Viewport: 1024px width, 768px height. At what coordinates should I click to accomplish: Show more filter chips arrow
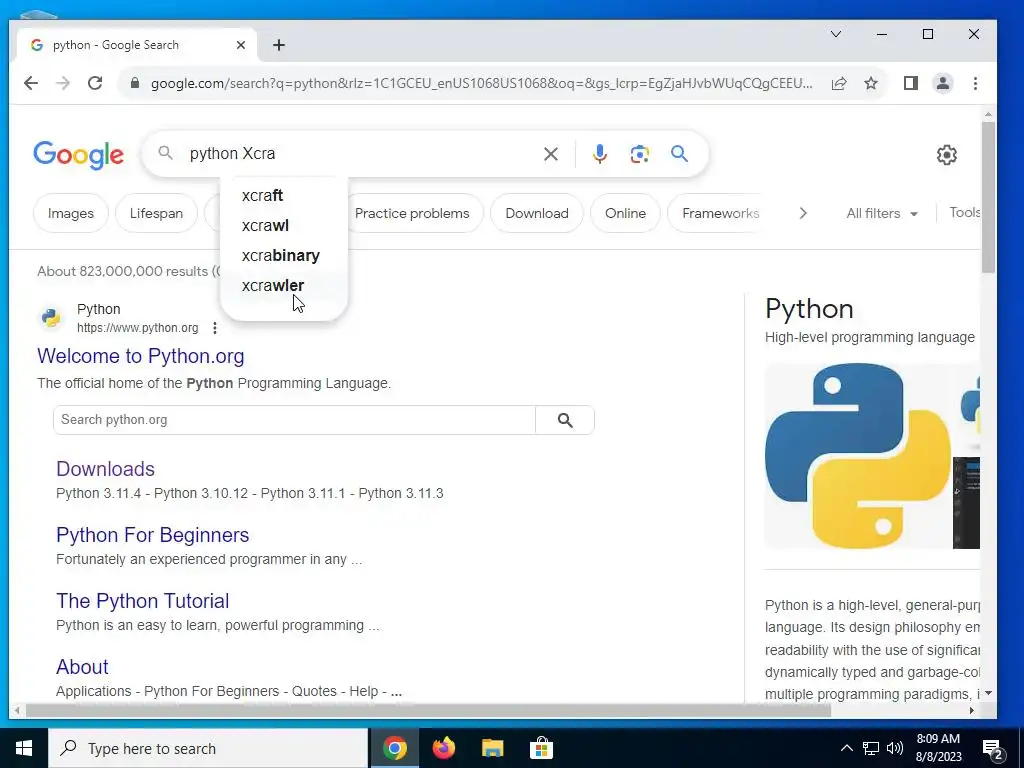click(803, 214)
